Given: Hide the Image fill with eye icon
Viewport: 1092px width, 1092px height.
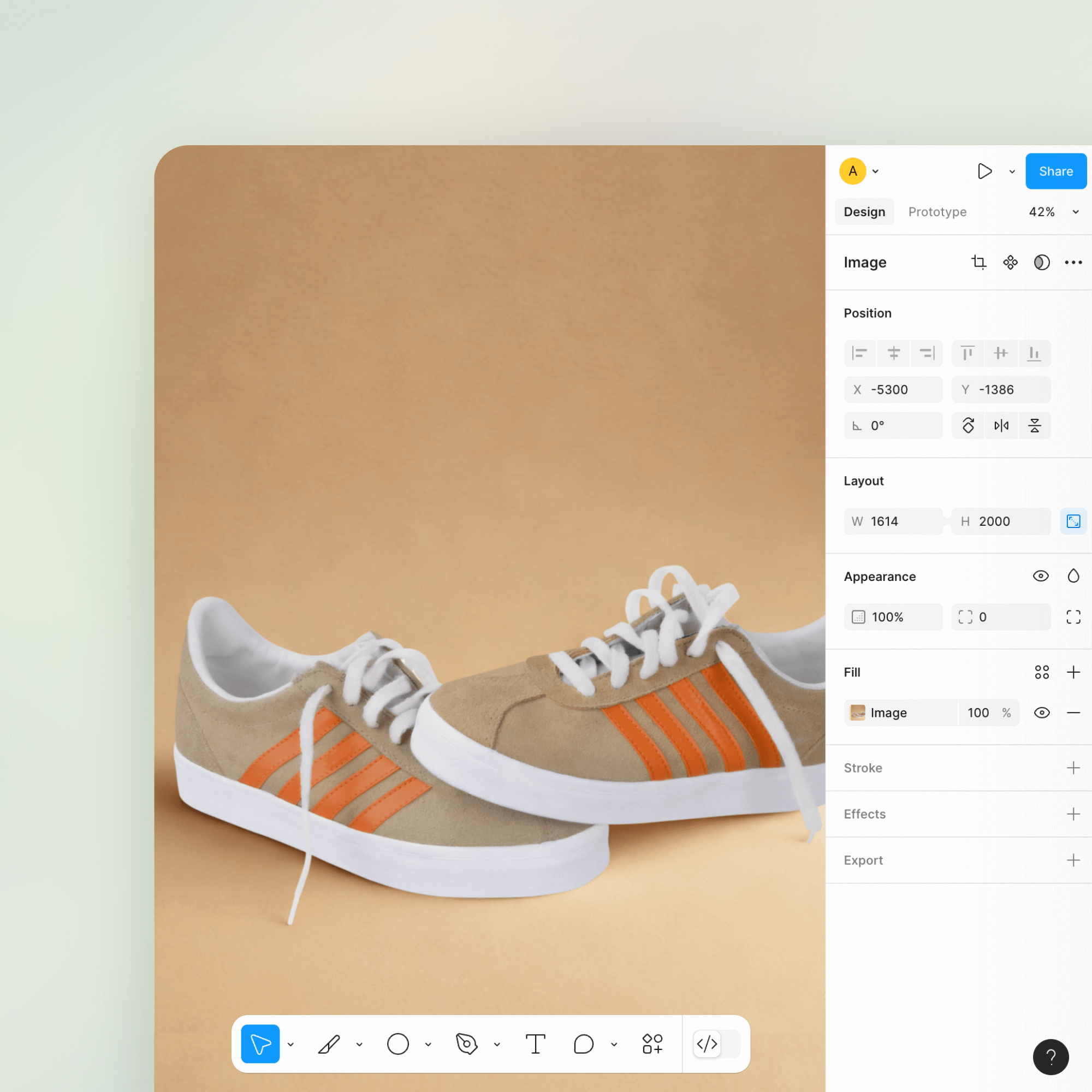Looking at the screenshot, I should tap(1042, 713).
